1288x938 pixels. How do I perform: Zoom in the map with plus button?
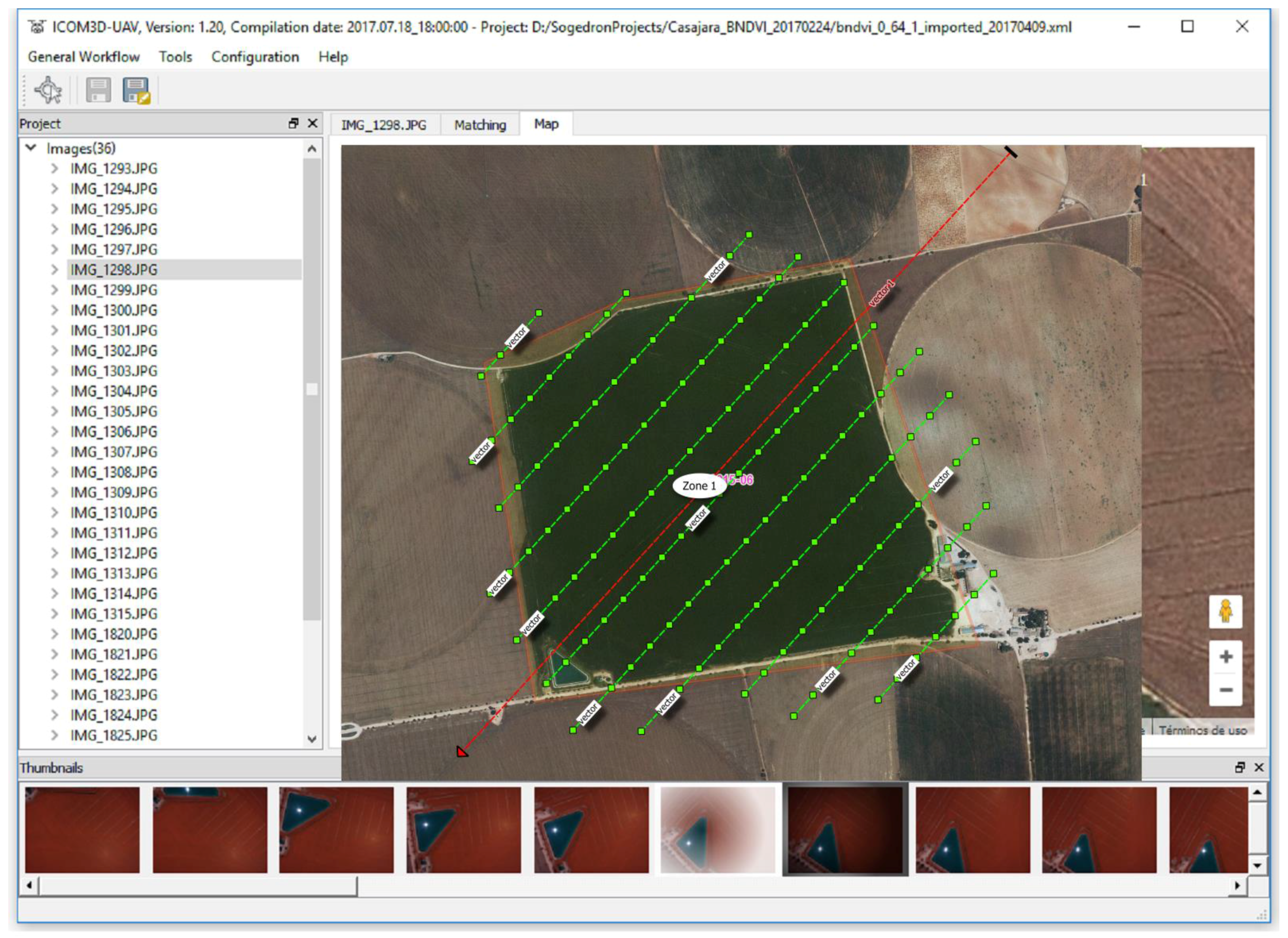[1226, 657]
